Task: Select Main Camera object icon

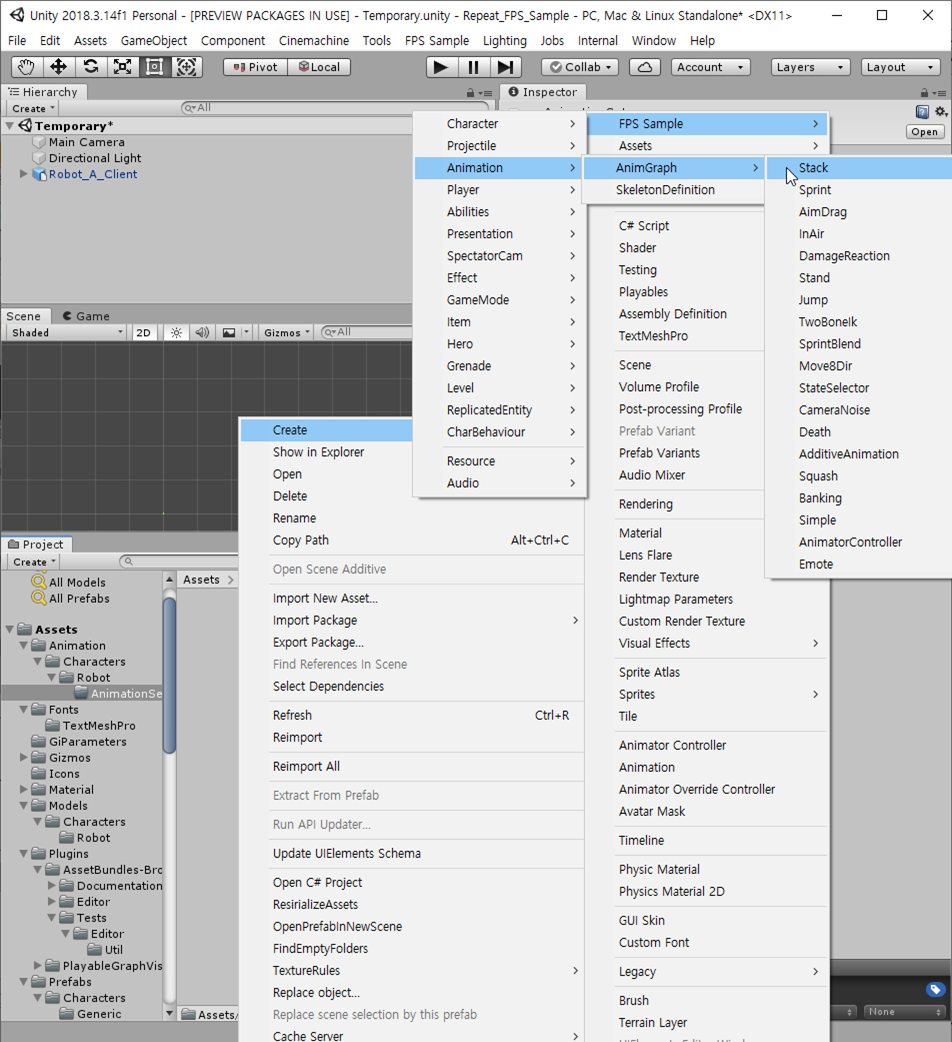Action: (39, 142)
